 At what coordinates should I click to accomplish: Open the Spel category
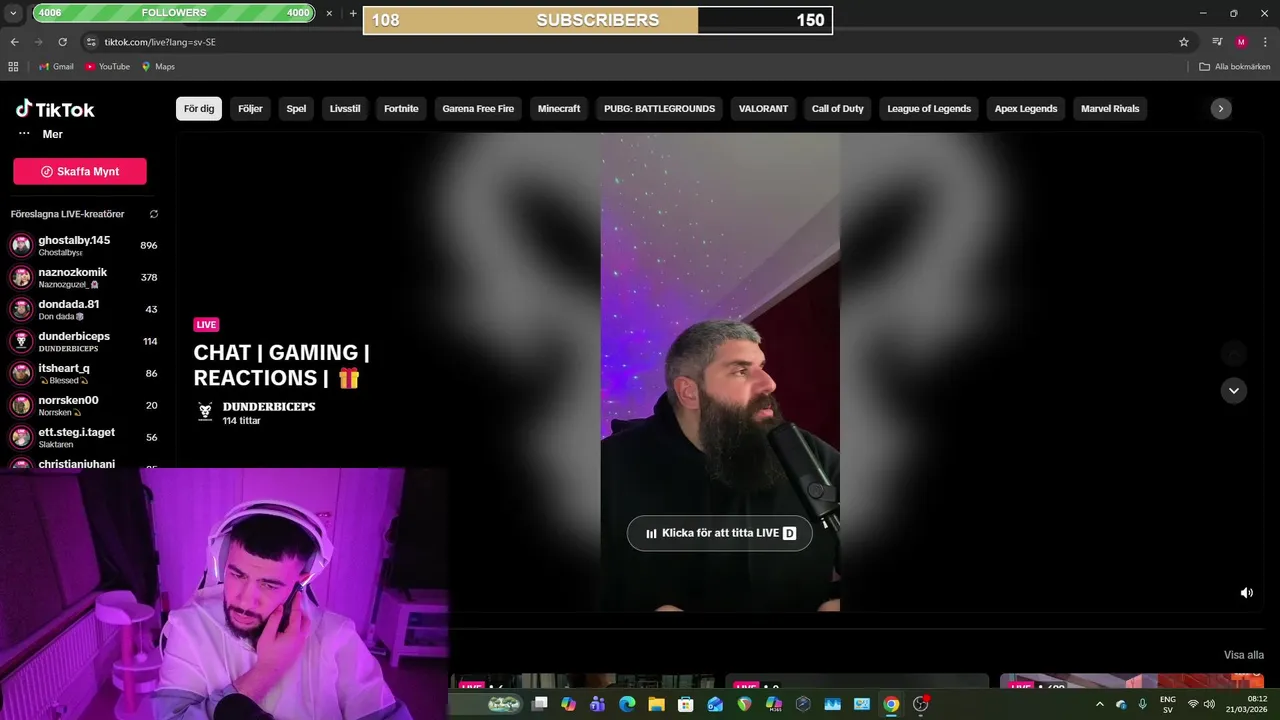[297, 109]
